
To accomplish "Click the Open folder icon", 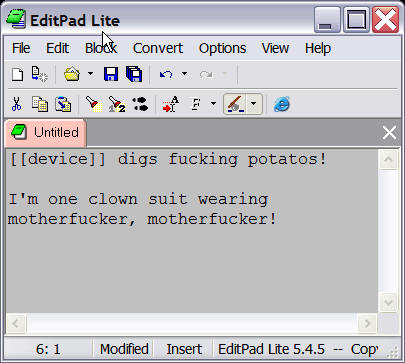I will [x=72, y=74].
